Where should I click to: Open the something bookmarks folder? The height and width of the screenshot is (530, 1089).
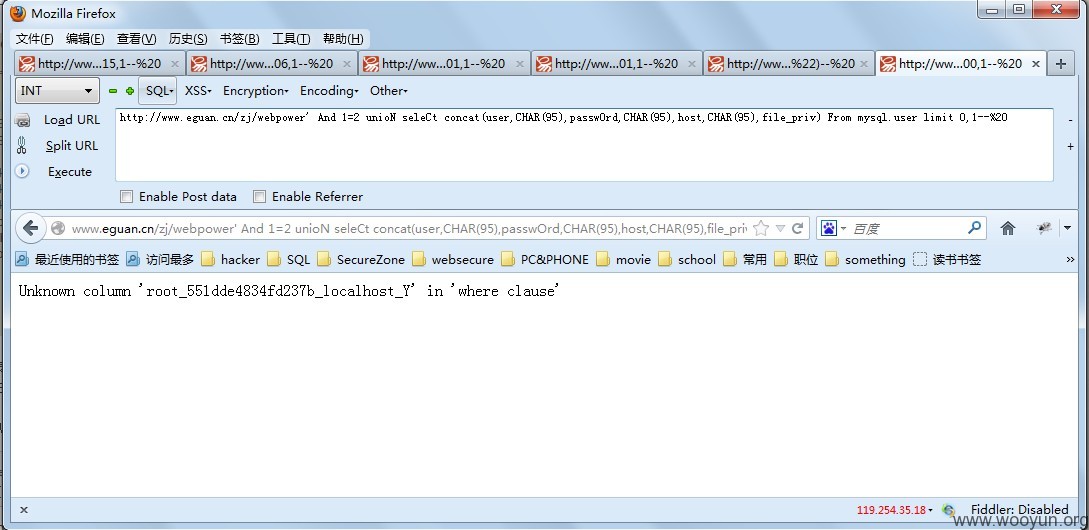(x=865, y=260)
